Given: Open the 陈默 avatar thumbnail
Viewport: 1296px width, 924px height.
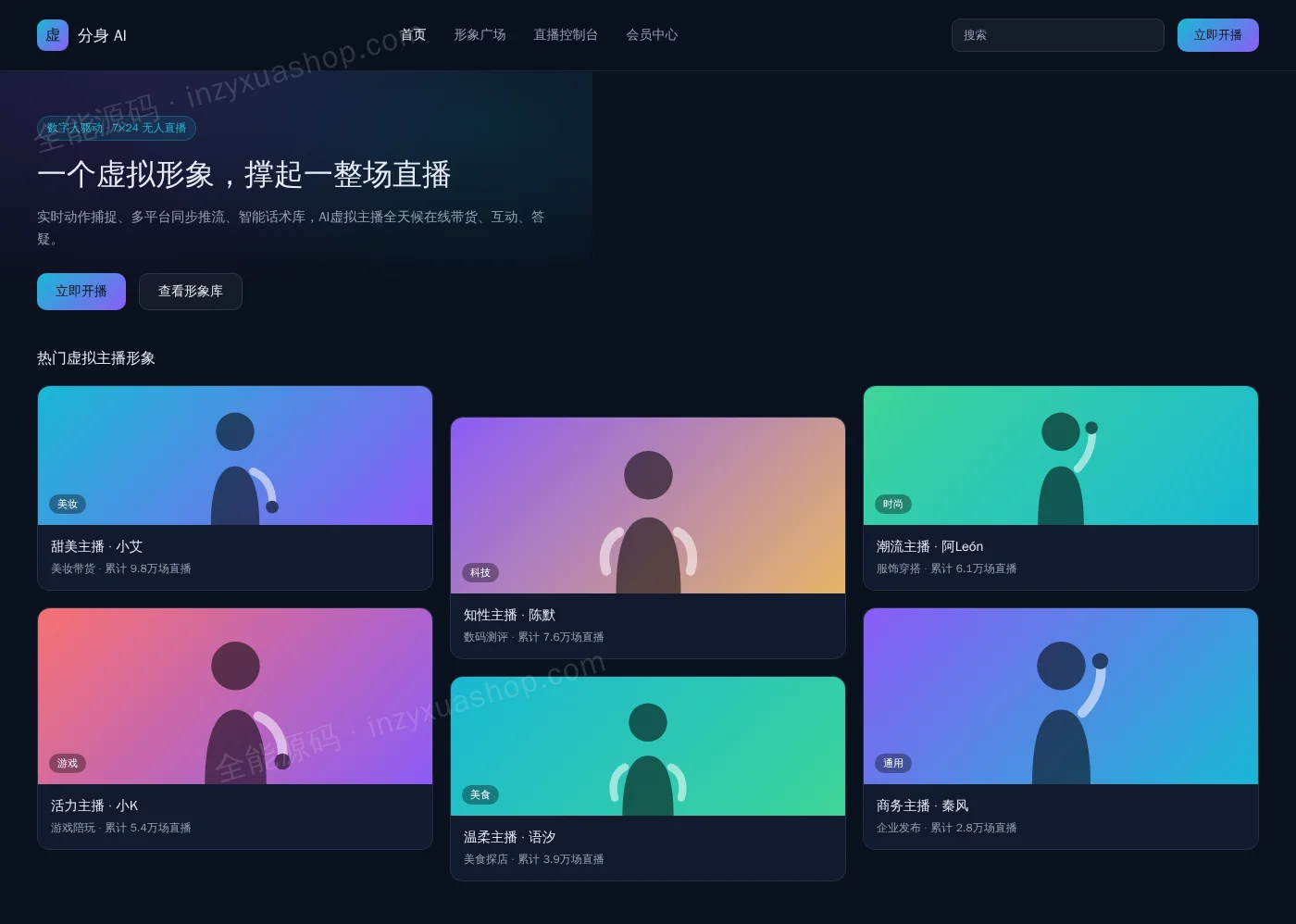Looking at the screenshot, I should (x=648, y=506).
